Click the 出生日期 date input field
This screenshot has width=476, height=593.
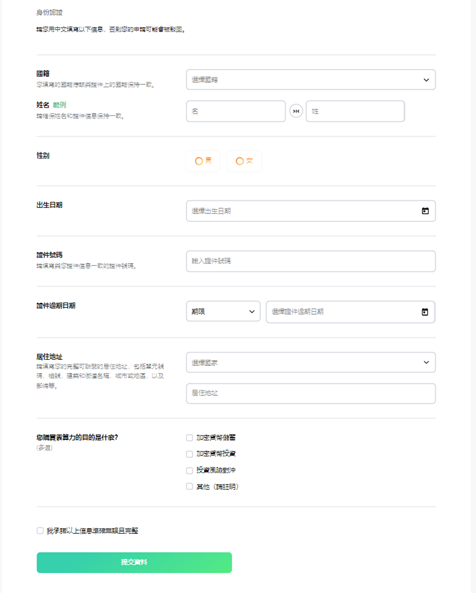tap(311, 211)
